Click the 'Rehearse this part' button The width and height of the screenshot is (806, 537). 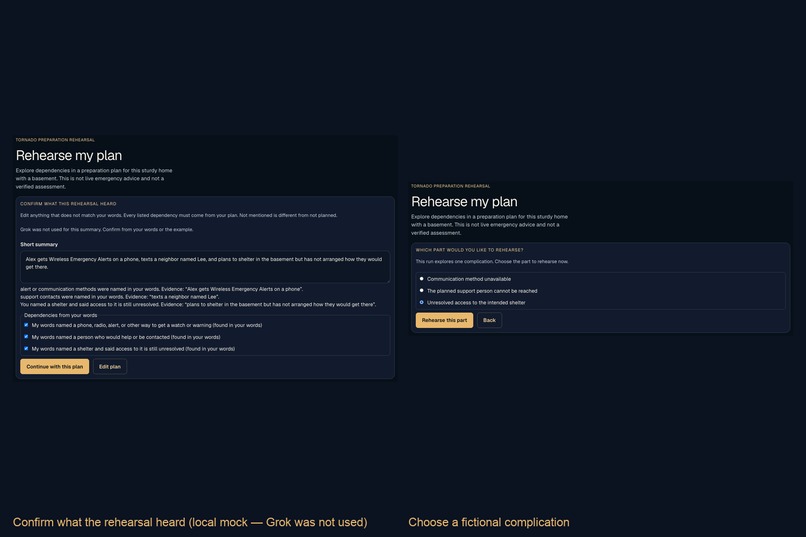(444, 320)
